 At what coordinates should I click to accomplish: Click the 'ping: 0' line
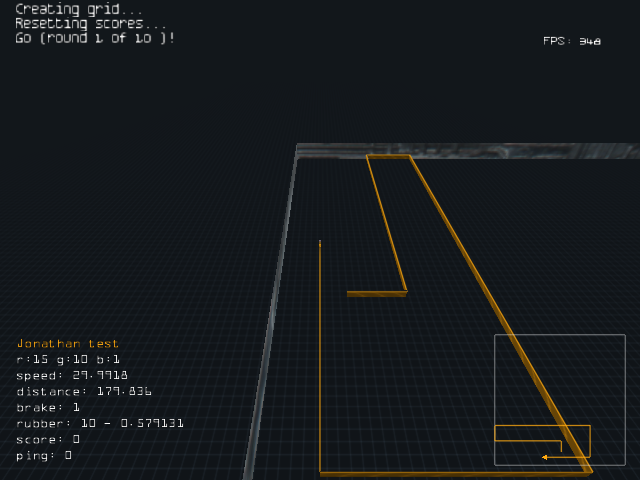44,455
